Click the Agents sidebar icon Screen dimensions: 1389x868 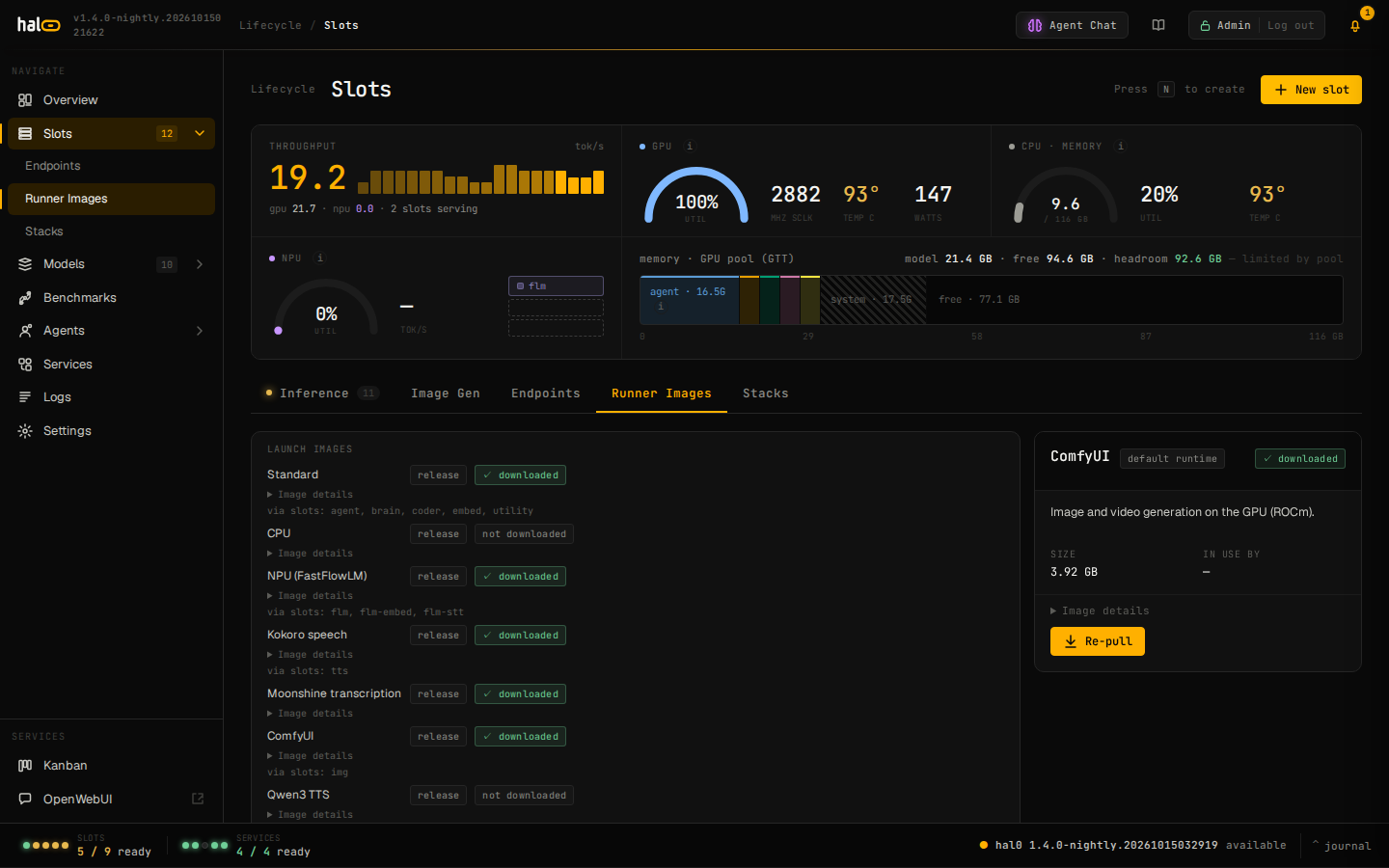pyautogui.click(x=25, y=331)
